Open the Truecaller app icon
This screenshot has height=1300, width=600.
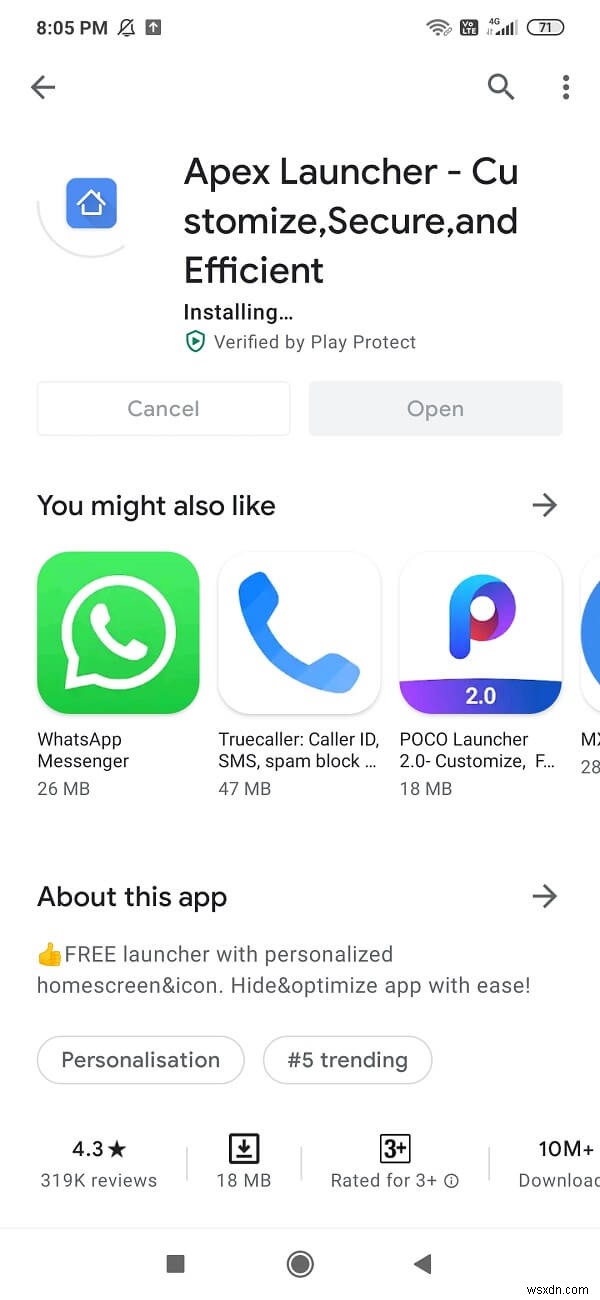click(299, 633)
